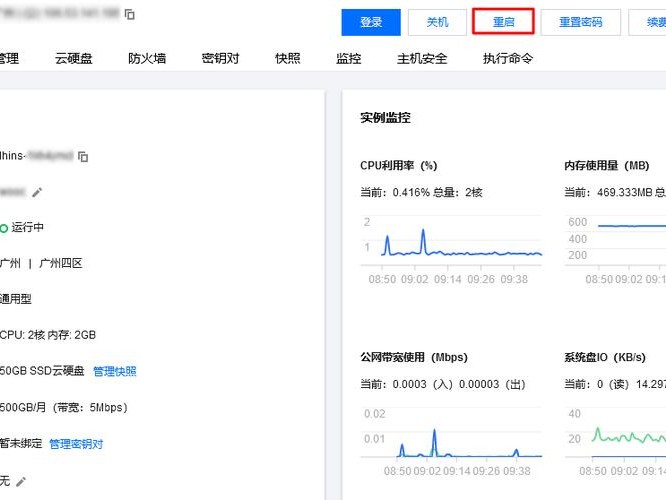Select the 当前: 0.416% CPU value

click(395, 192)
